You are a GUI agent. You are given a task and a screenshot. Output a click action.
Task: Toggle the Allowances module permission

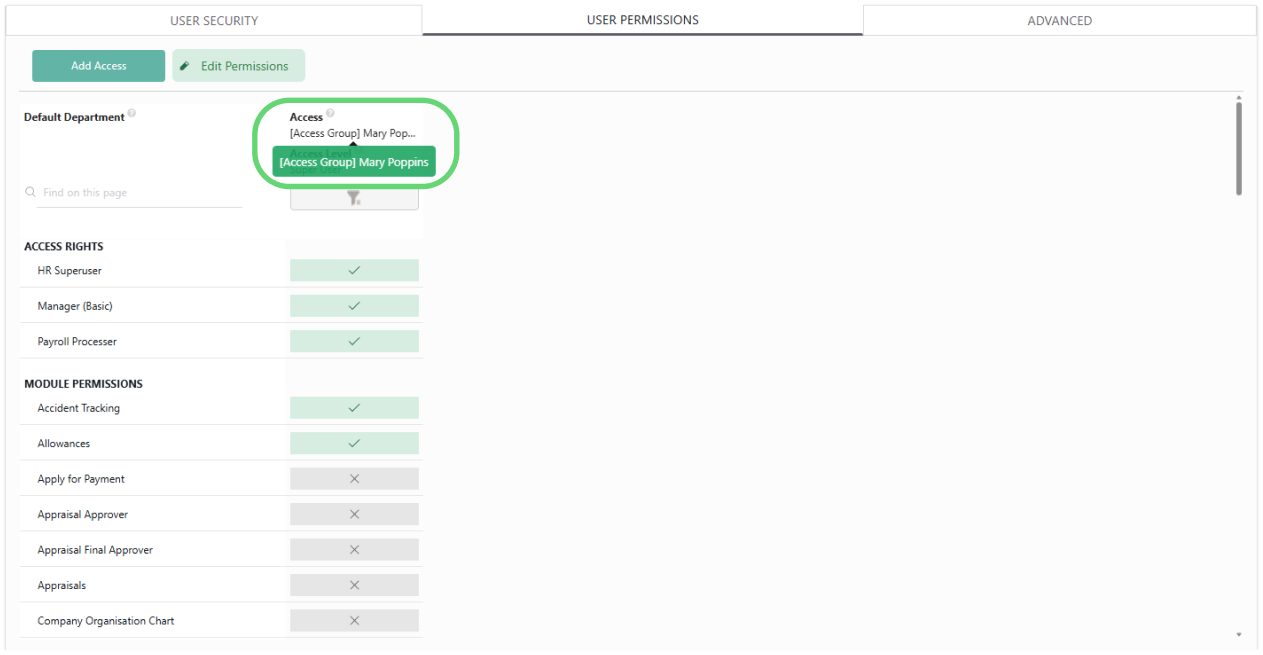354,443
